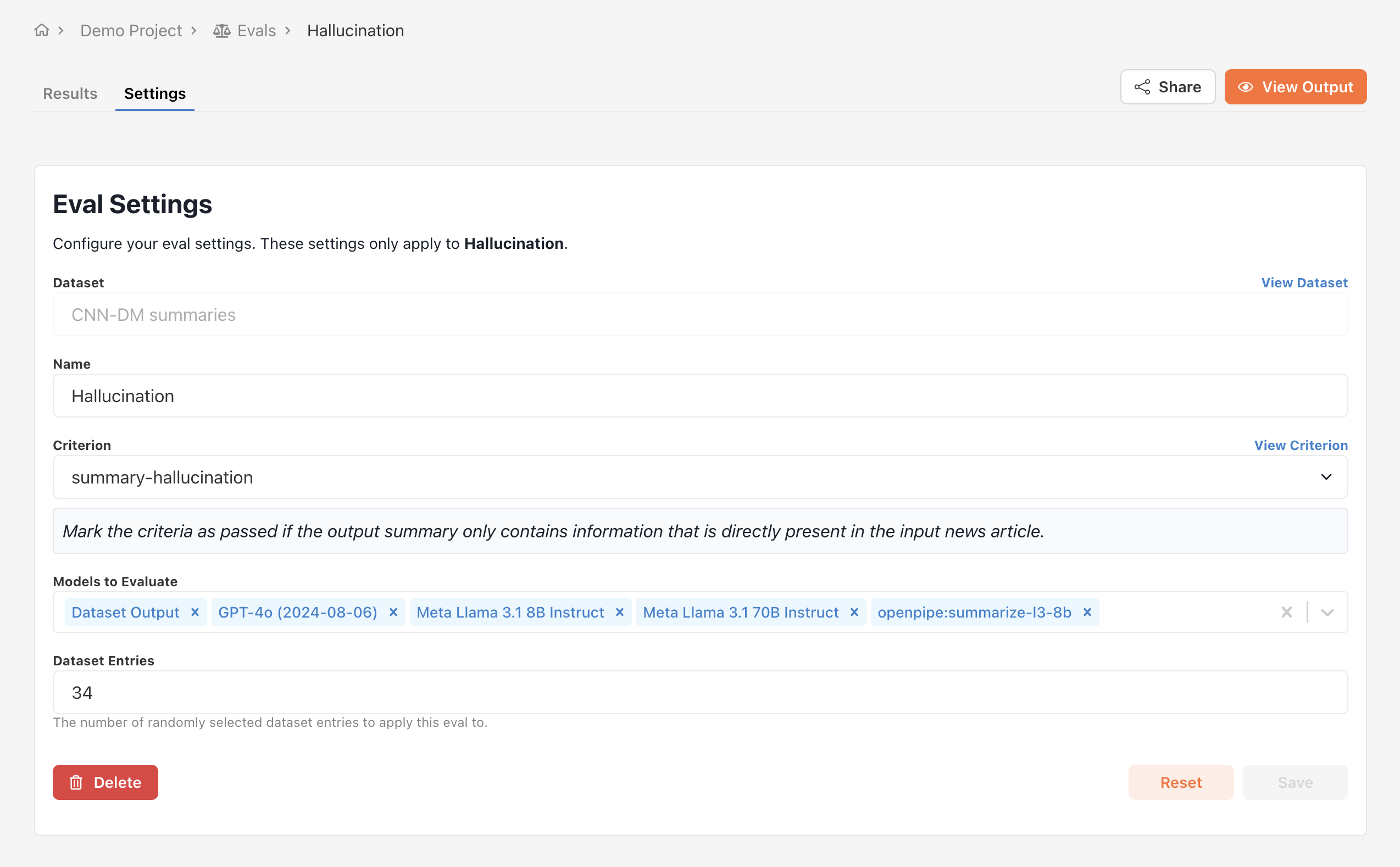Image resolution: width=1400 pixels, height=867 pixels.
Task: Select the Settings tab
Action: pos(155,93)
